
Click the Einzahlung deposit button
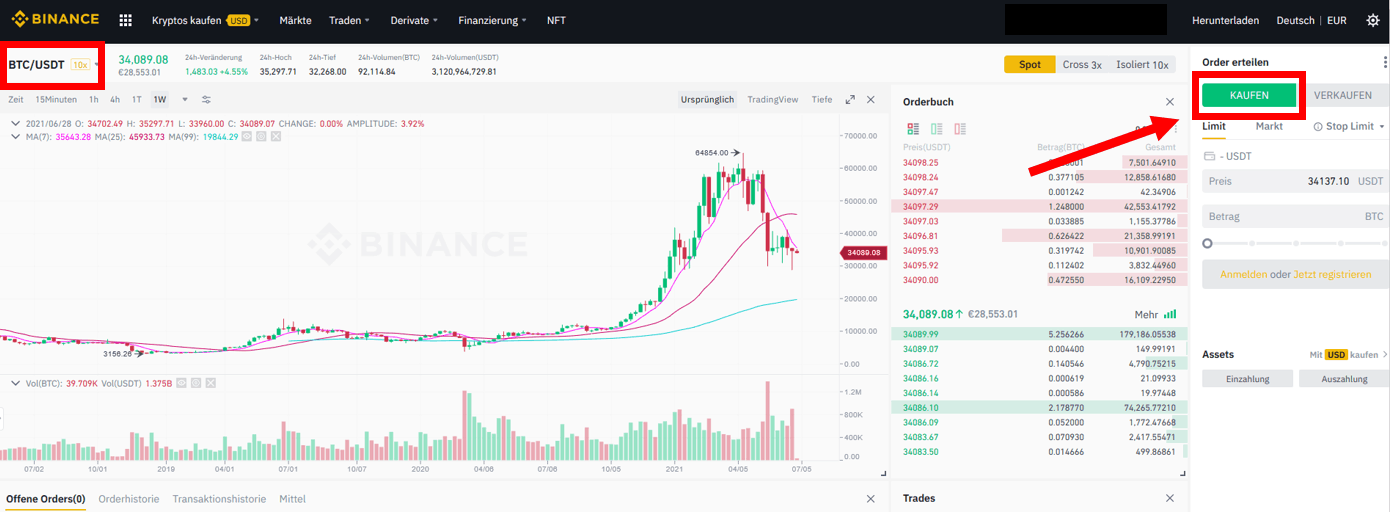[x=1247, y=379]
